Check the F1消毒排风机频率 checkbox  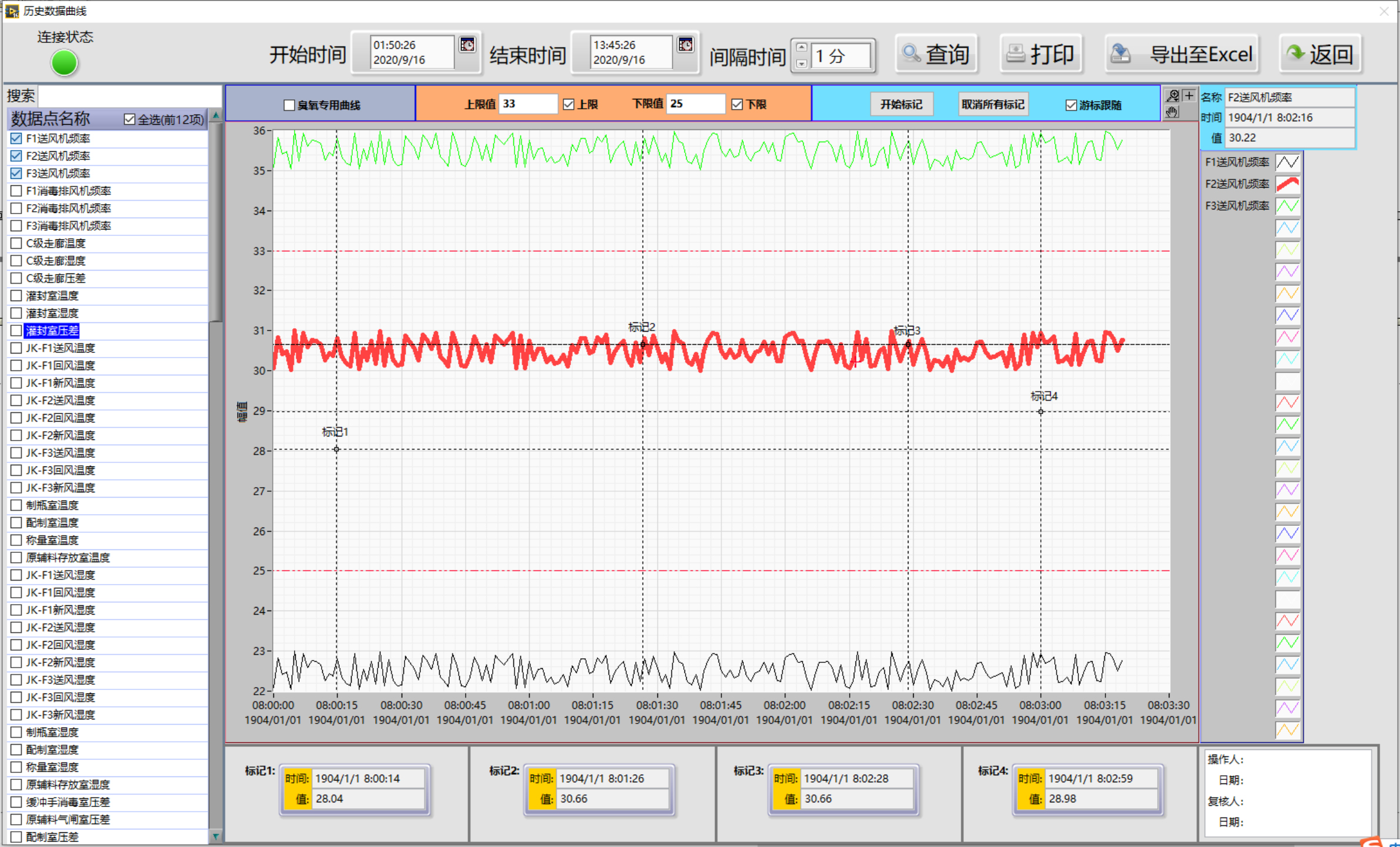pyautogui.click(x=16, y=191)
